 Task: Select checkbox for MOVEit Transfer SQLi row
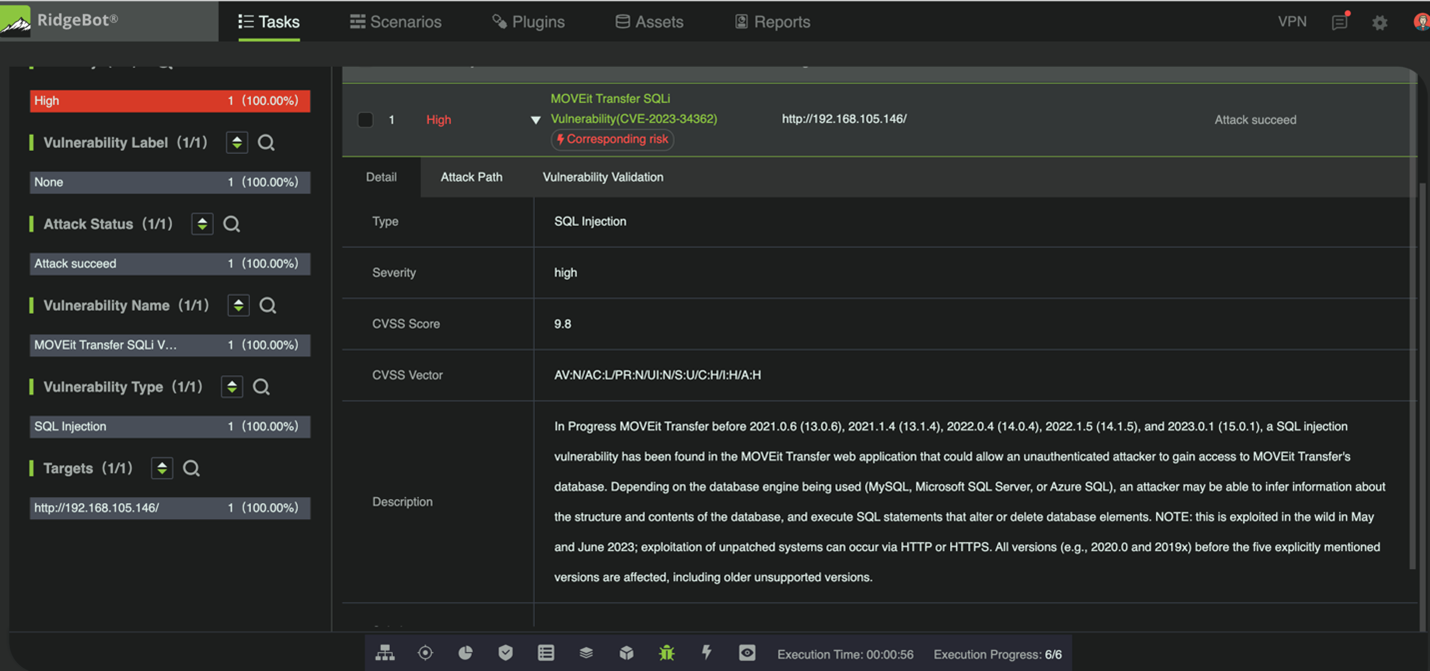click(366, 119)
